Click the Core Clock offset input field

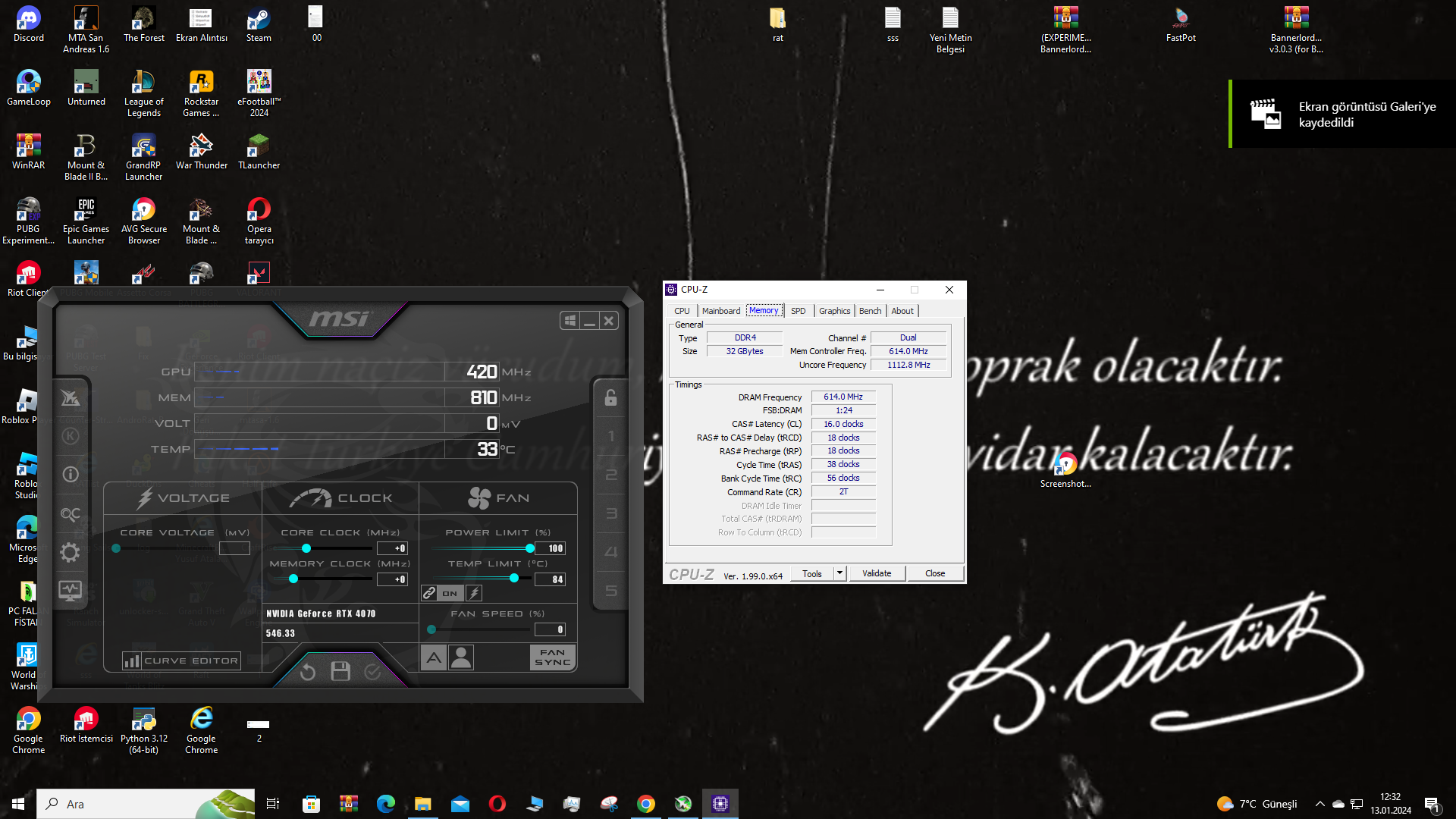pyautogui.click(x=393, y=548)
